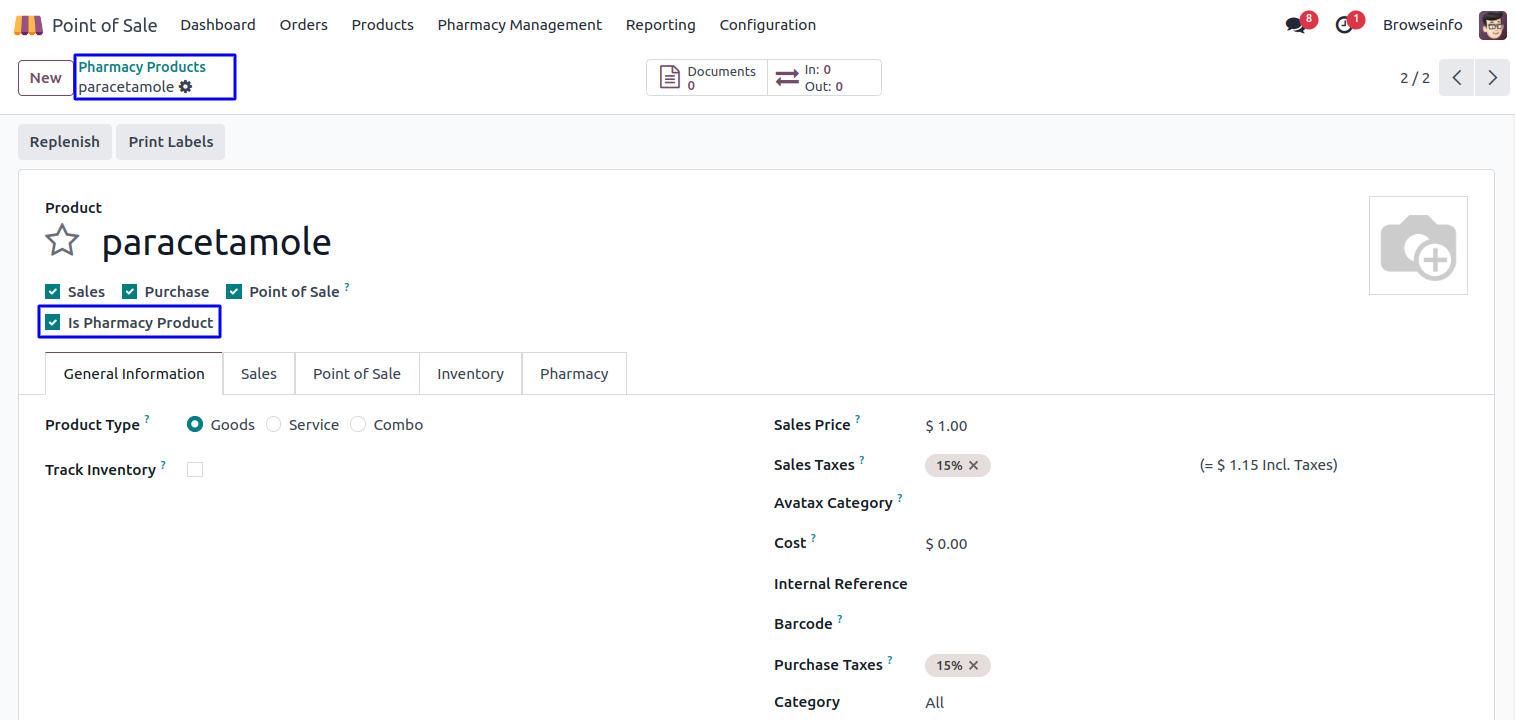Switch to the Pharmacy tab
1515x720 pixels.
pyautogui.click(x=574, y=374)
